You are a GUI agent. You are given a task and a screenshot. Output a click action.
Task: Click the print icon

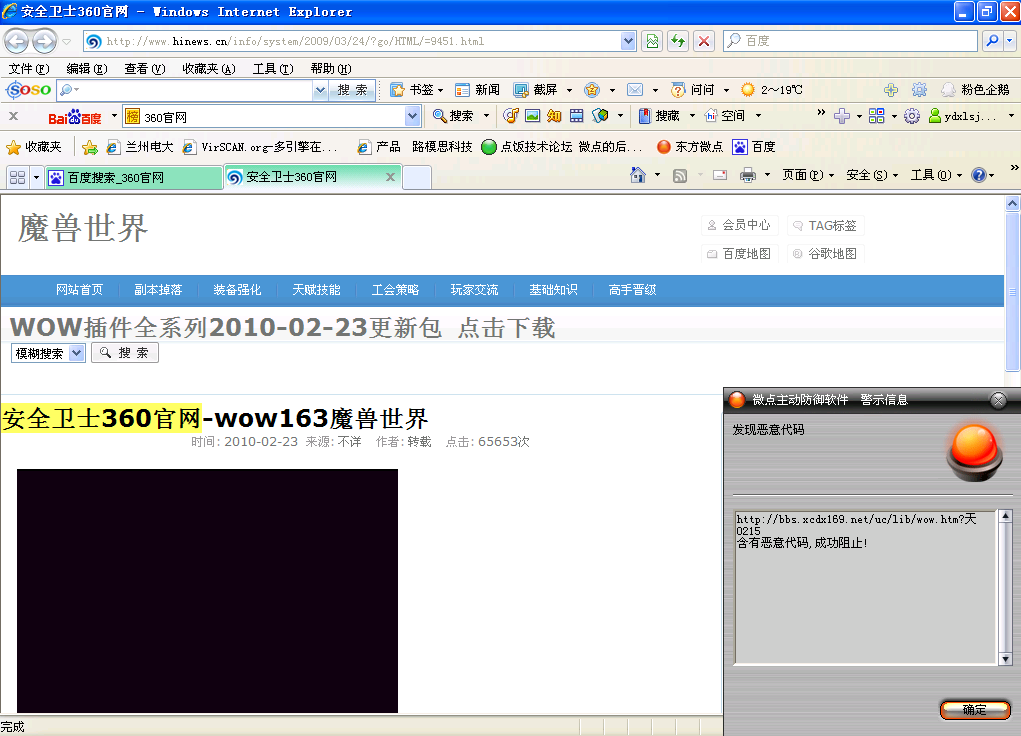[748, 175]
